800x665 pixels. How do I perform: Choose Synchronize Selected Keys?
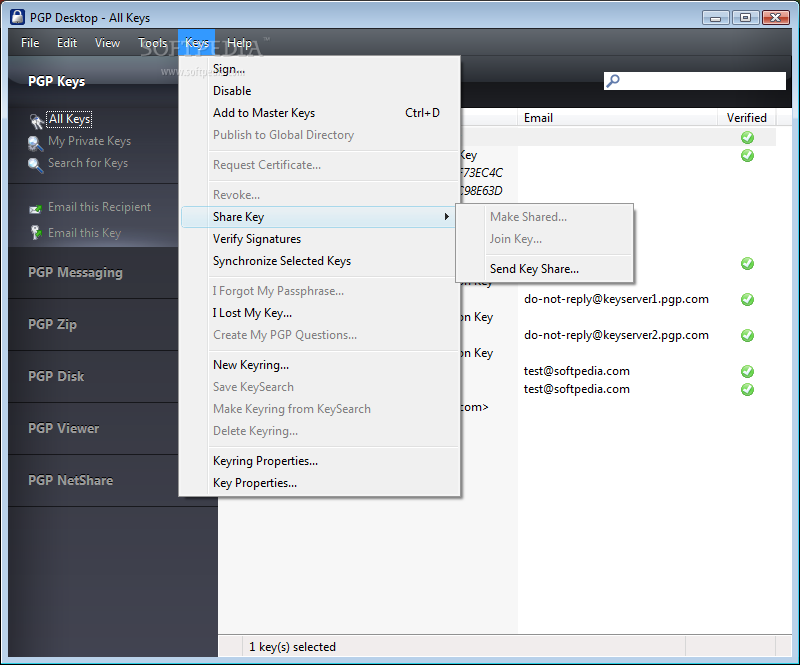coord(319,261)
